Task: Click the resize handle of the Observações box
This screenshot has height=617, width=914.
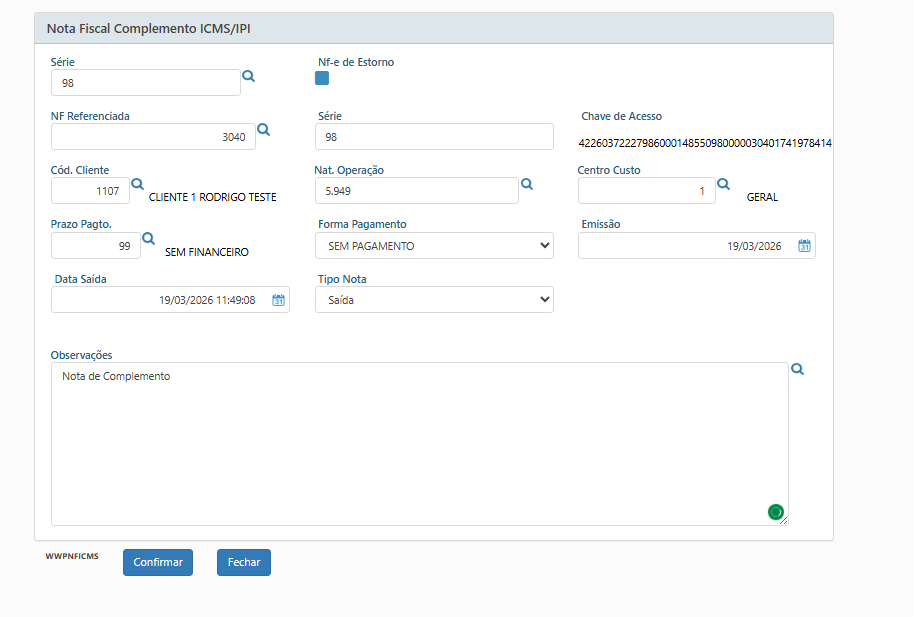Action: point(783,520)
